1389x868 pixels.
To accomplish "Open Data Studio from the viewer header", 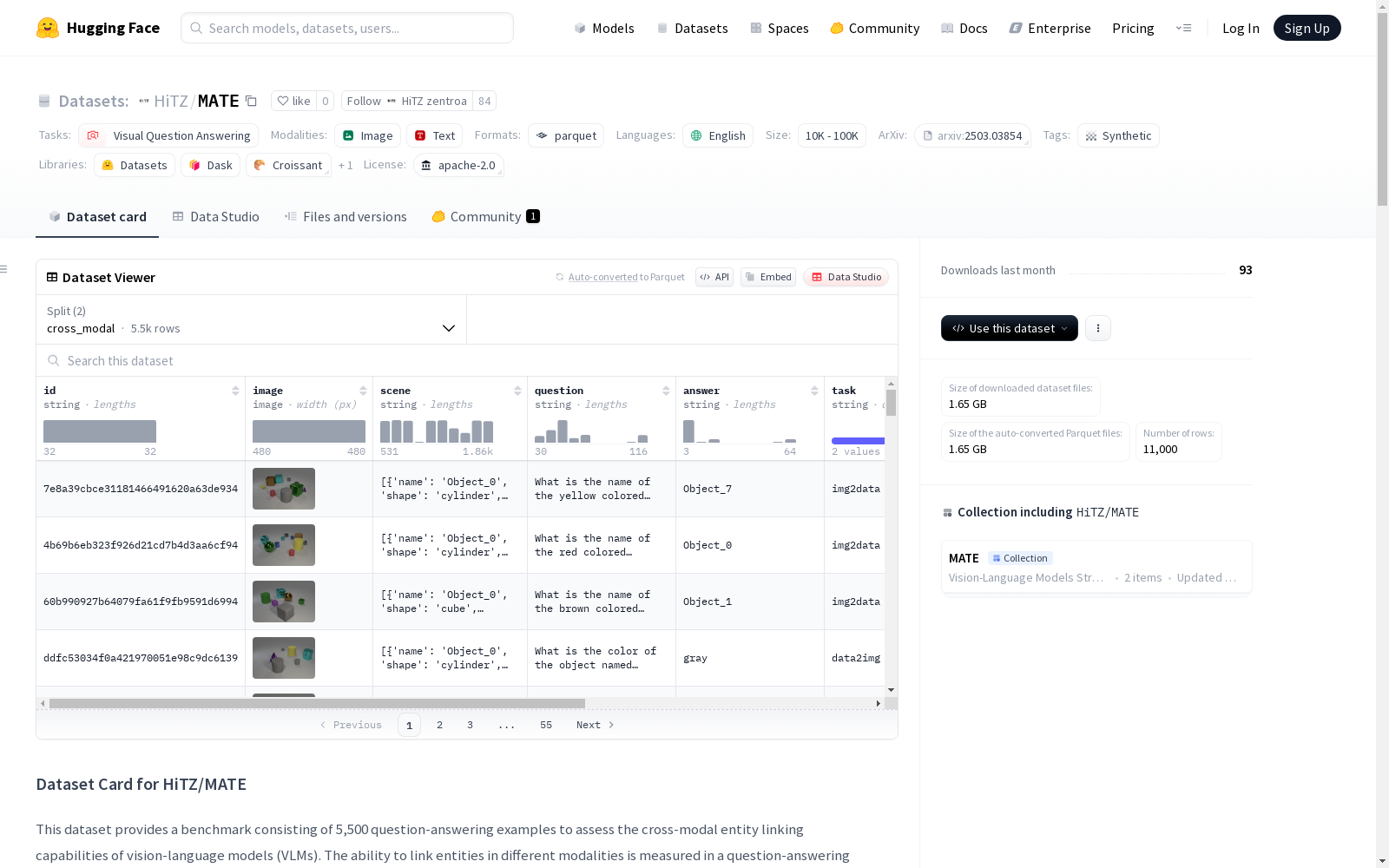I will click(x=846, y=277).
